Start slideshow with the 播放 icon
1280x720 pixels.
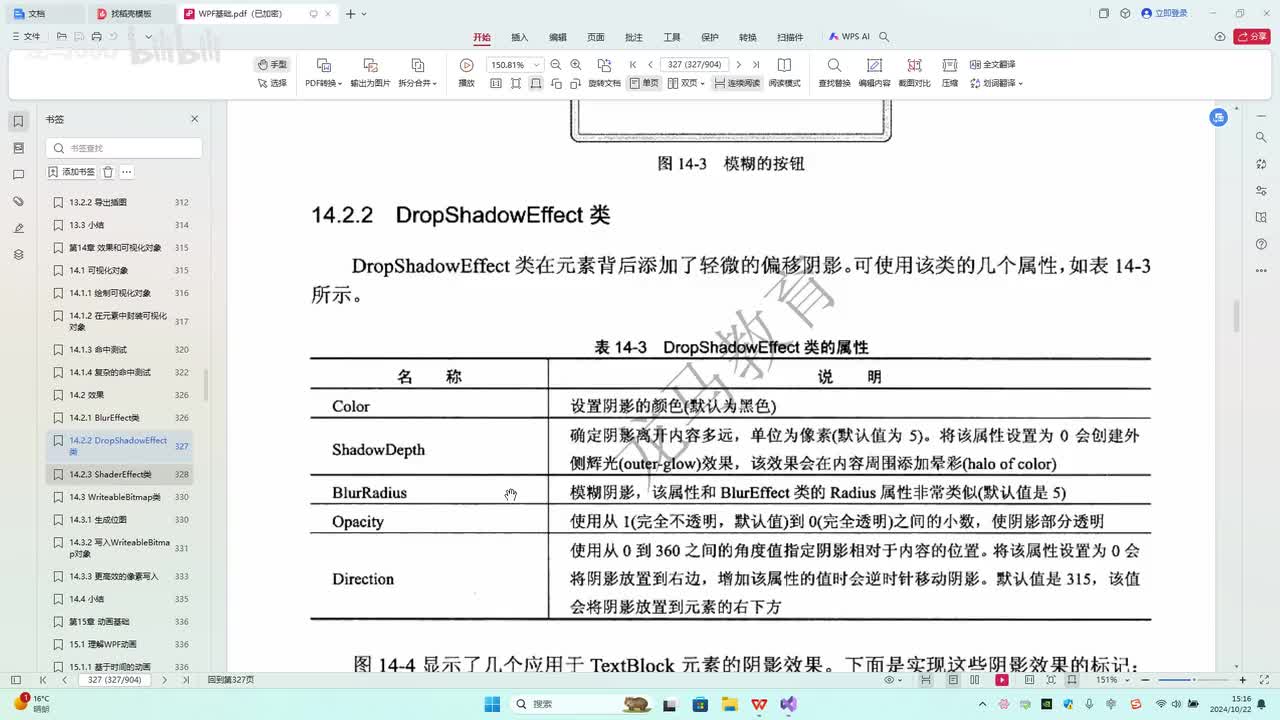coord(466,65)
